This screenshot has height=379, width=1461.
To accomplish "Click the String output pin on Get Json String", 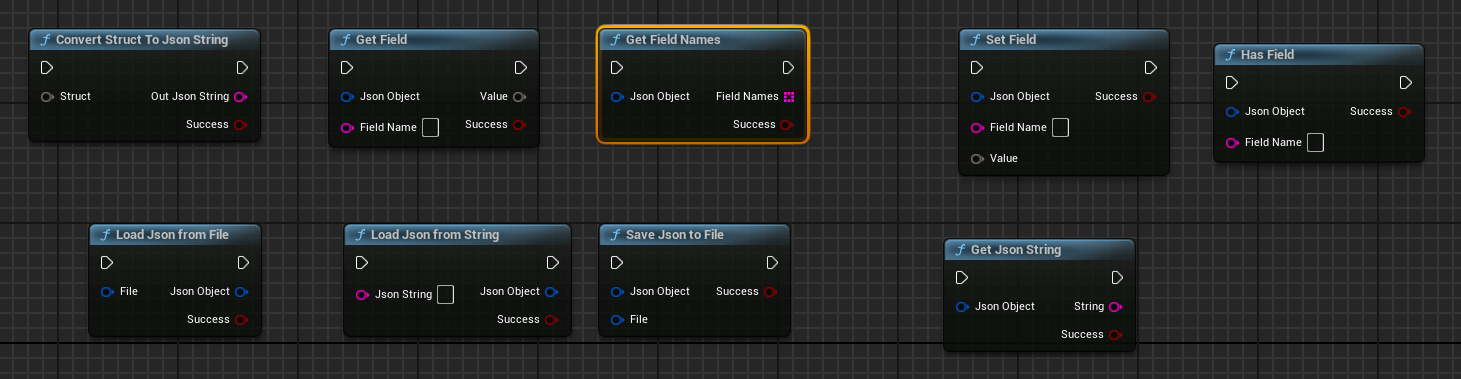I will [x=1116, y=307].
